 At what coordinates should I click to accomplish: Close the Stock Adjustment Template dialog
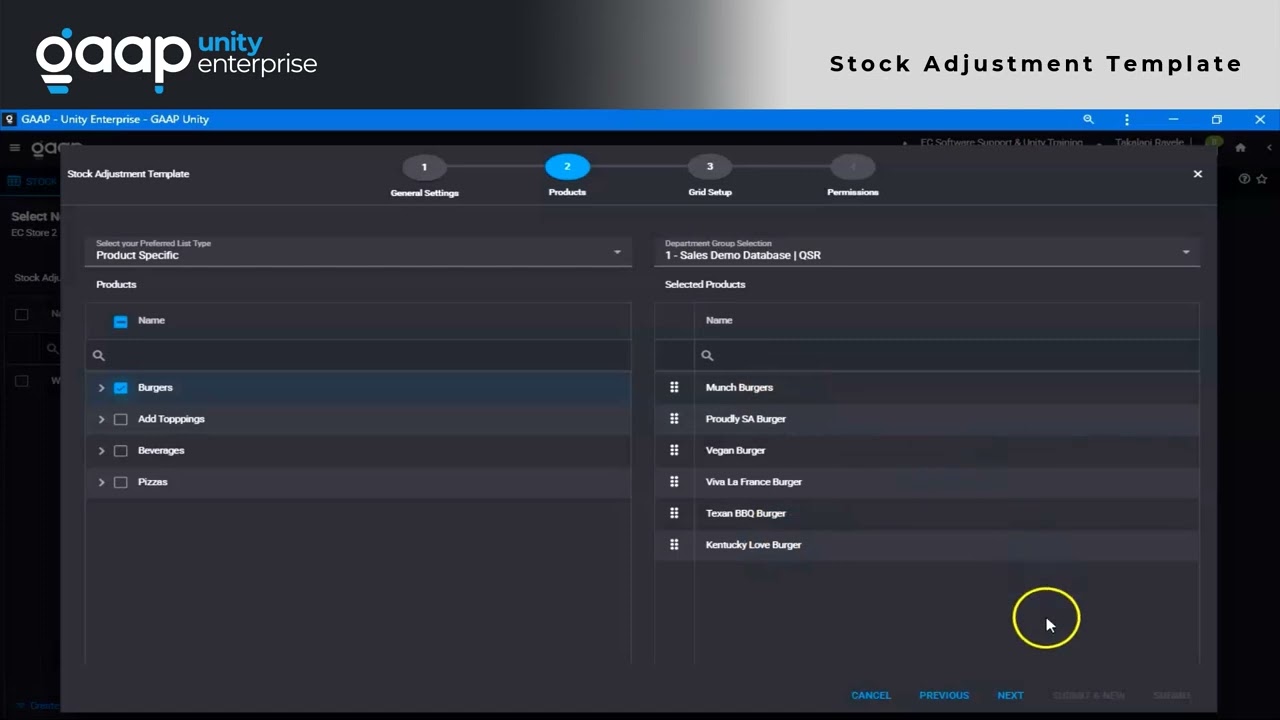pos(1197,174)
